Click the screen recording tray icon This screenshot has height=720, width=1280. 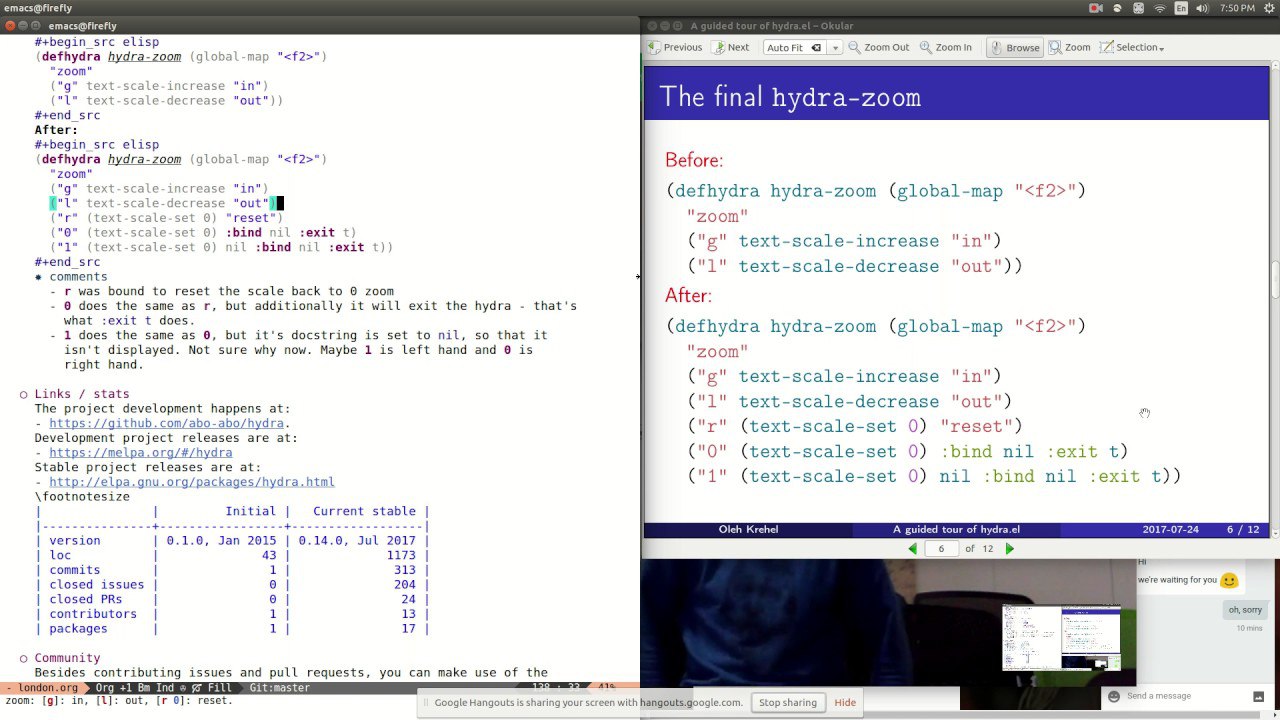pyautogui.click(x=1095, y=8)
